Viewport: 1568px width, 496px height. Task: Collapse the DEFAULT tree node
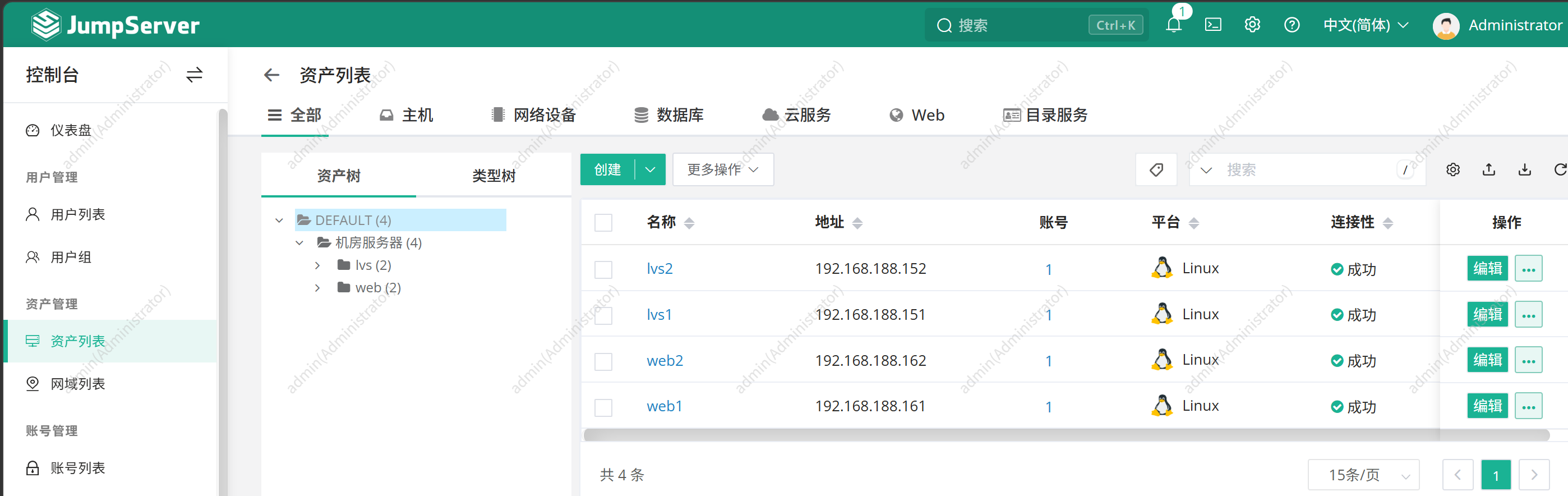[279, 220]
